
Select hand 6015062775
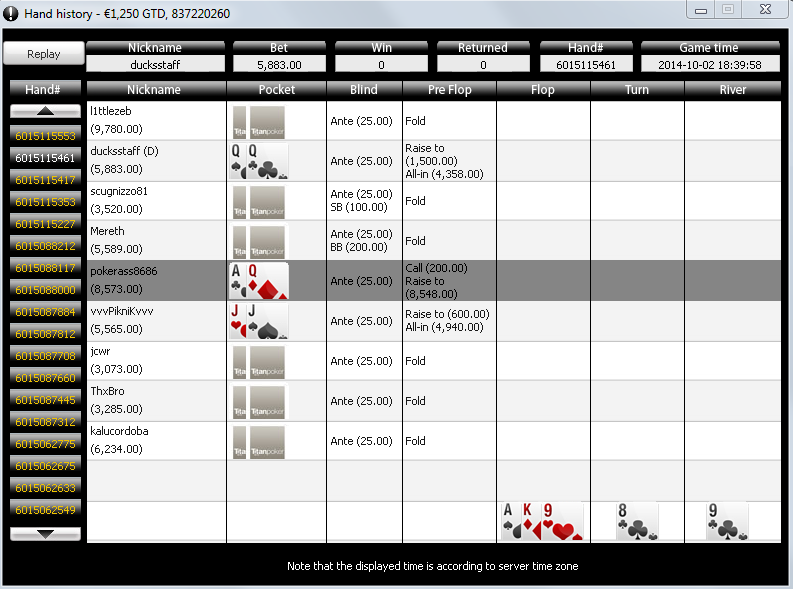(x=45, y=443)
